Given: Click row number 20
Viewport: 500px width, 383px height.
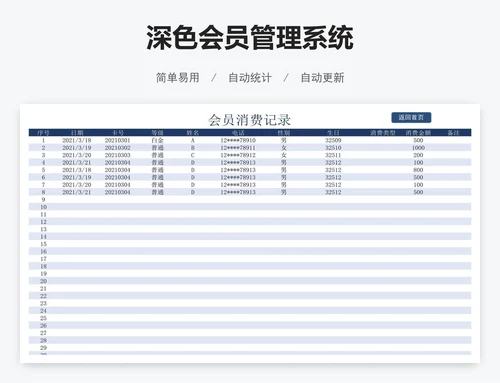Looking at the screenshot, I should pyautogui.click(x=43, y=281).
